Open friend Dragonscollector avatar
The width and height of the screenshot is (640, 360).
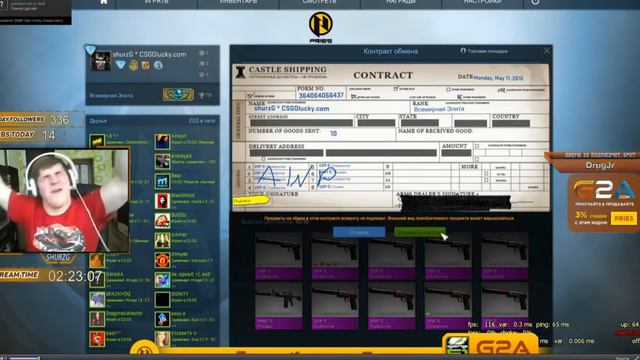(x=97, y=319)
